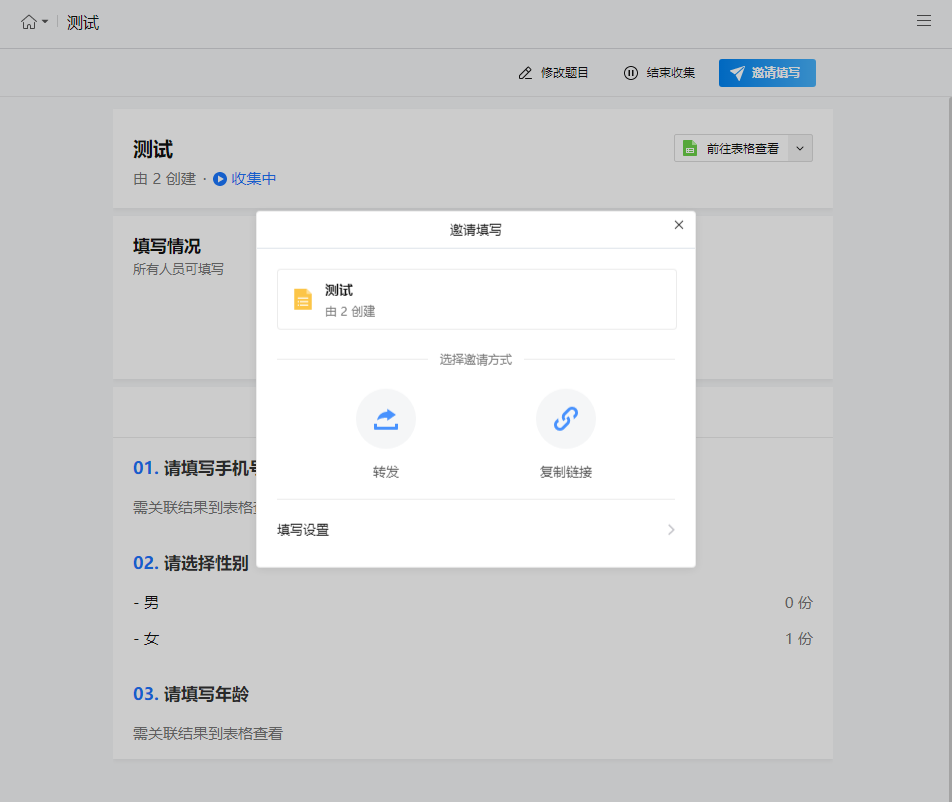Viewport: 952px width, 802px height.
Task: Click the 收集中 status link
Action: click(254, 179)
